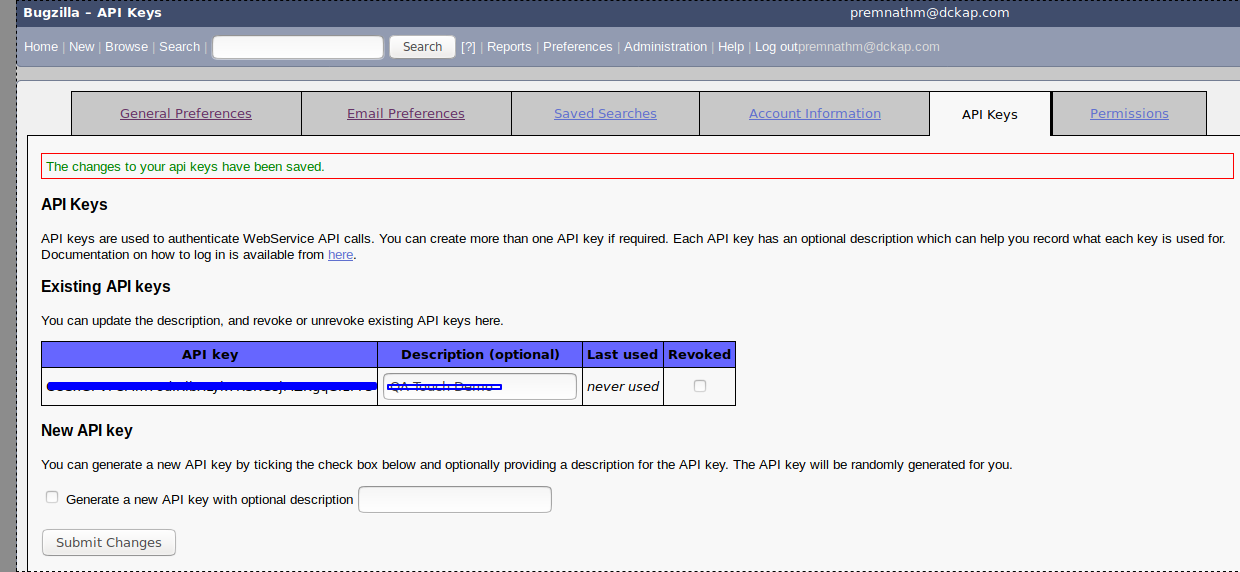Image resolution: width=1240 pixels, height=572 pixels.
Task: Select the API Keys tab
Action: coord(990,114)
